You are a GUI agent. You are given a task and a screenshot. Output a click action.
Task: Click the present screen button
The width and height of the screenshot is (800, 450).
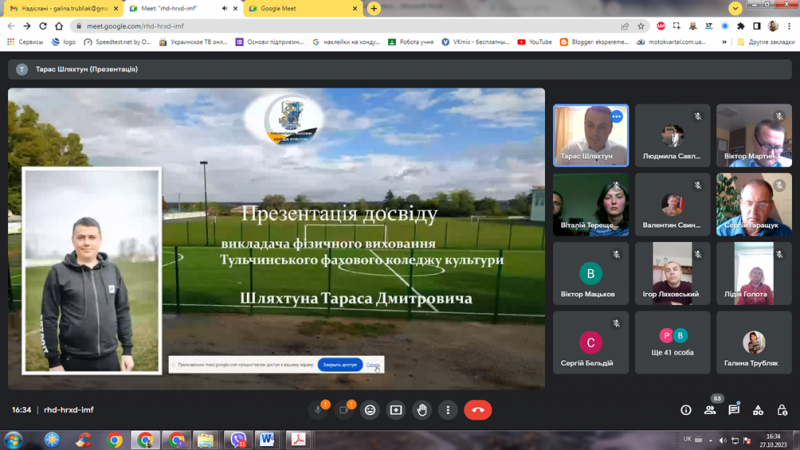click(x=396, y=410)
